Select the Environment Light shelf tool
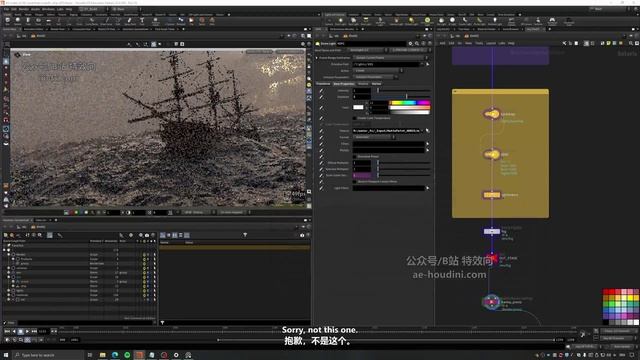This screenshot has height=360, width=640. tap(427, 21)
